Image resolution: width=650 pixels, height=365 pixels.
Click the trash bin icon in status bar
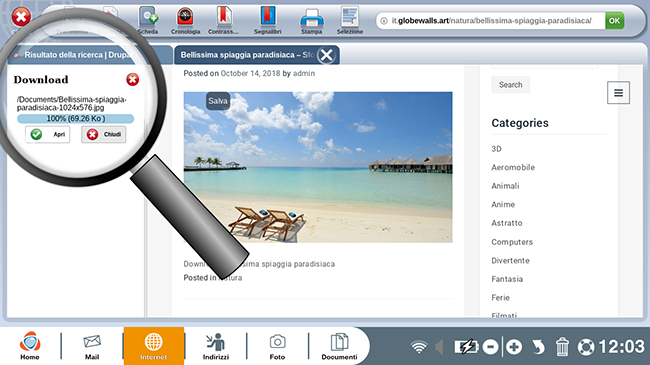(x=562, y=347)
